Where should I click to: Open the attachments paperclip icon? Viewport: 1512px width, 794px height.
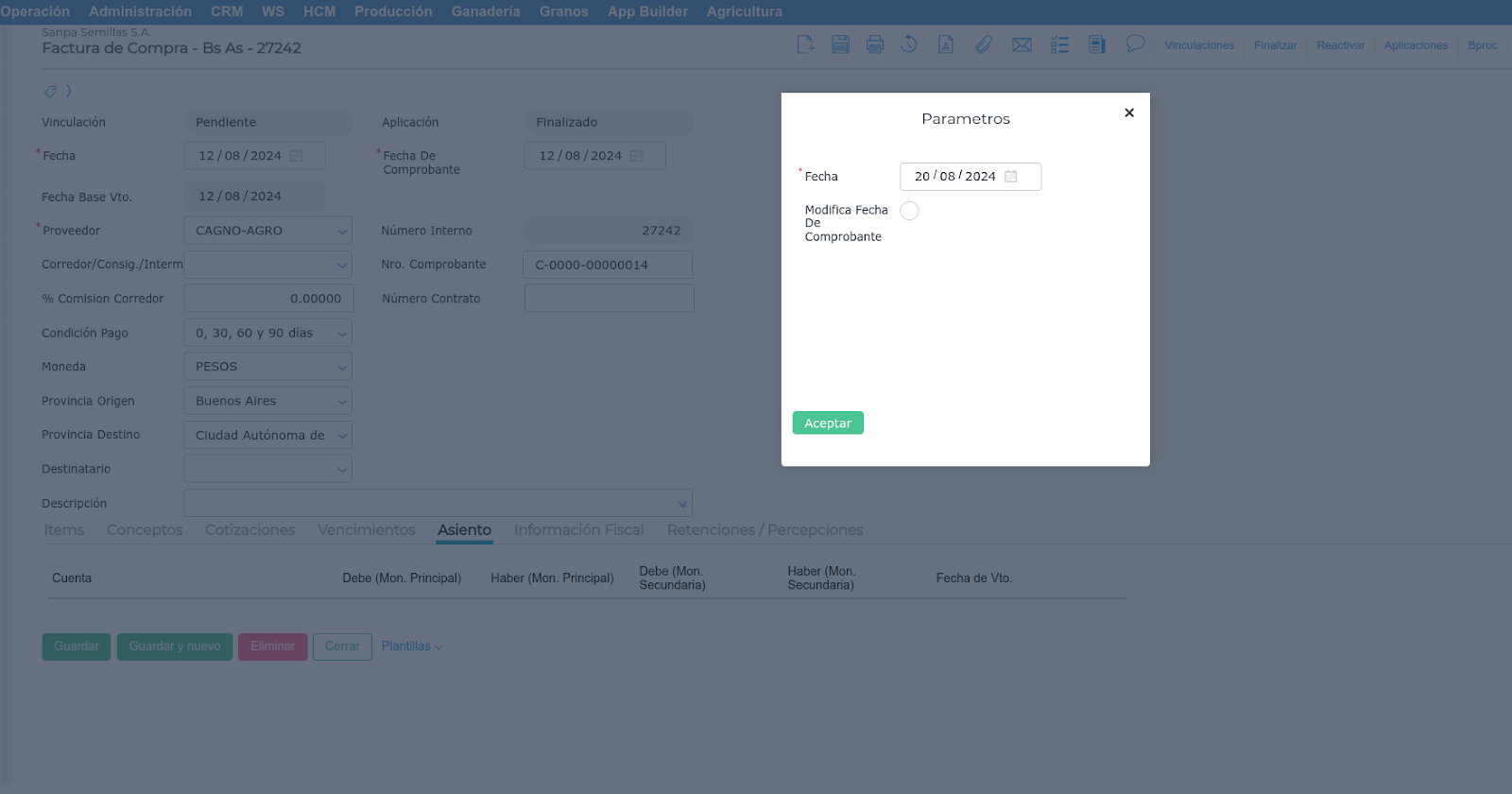984,44
